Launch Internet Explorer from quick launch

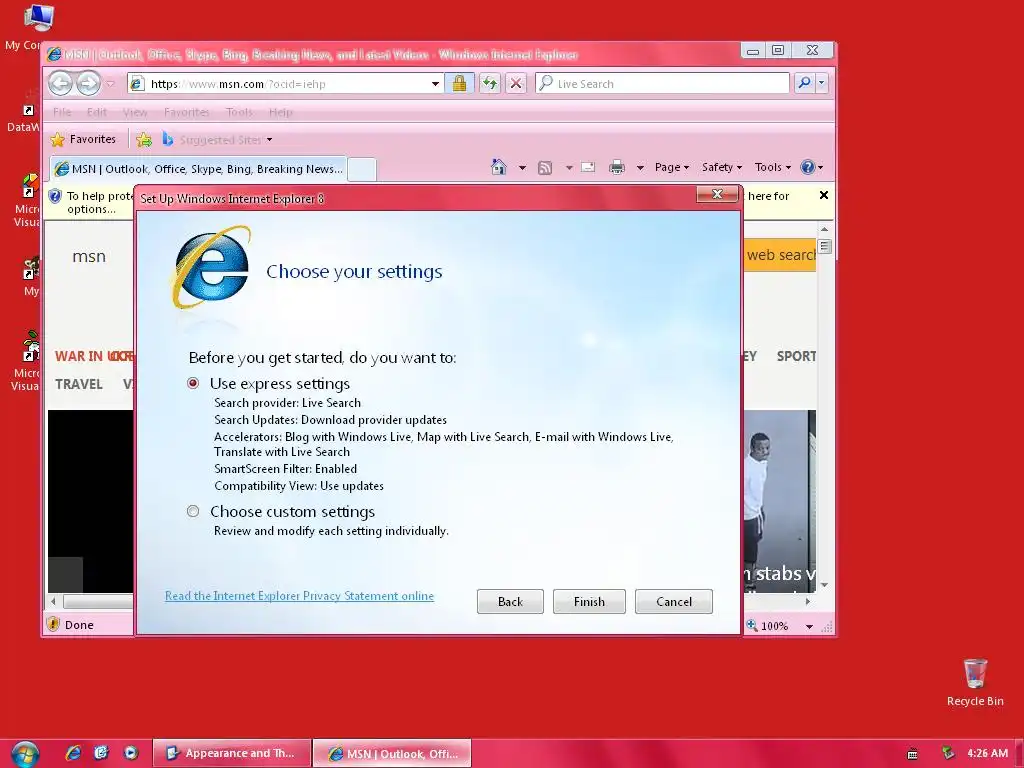point(73,753)
